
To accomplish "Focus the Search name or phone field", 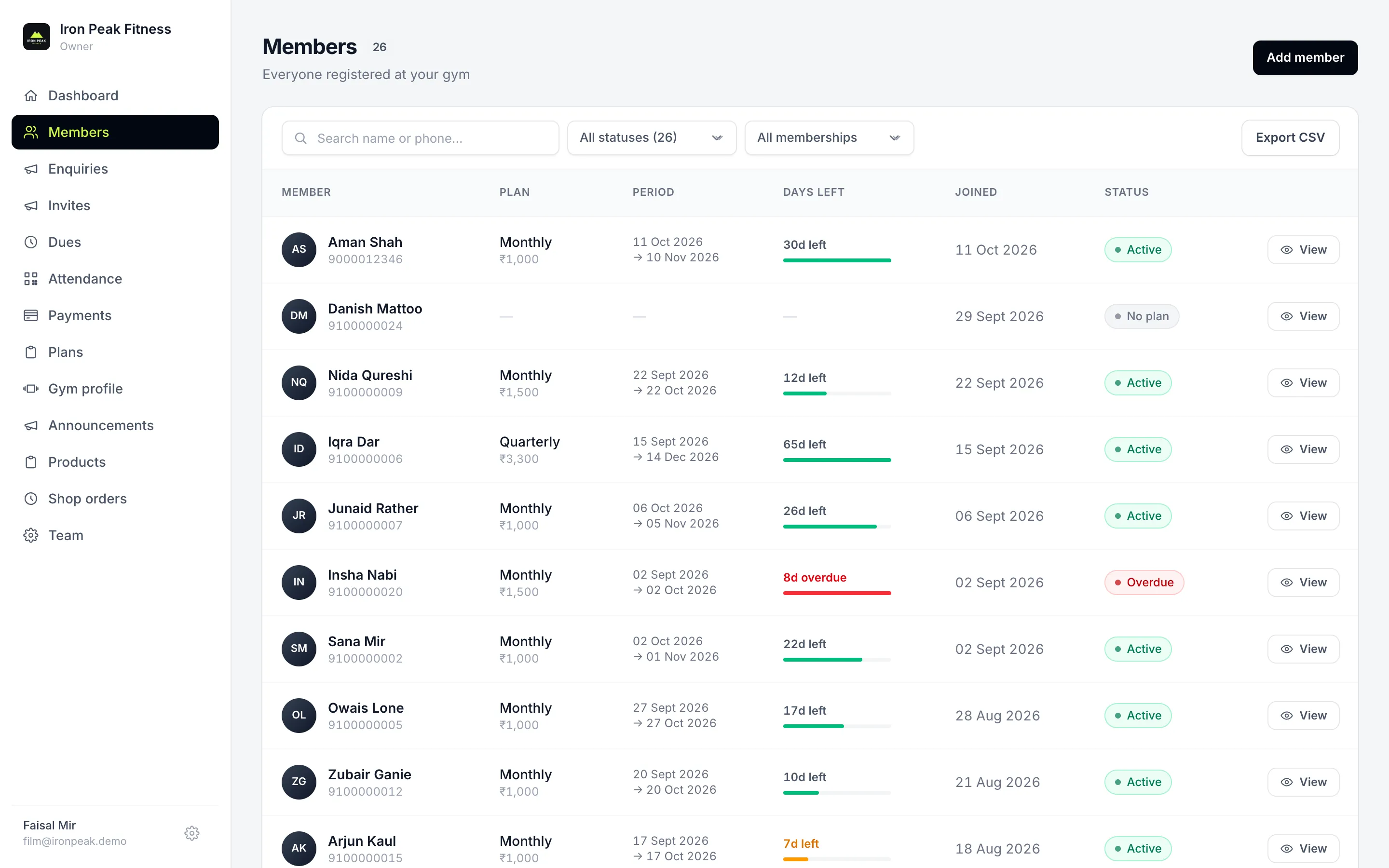I will [x=420, y=138].
